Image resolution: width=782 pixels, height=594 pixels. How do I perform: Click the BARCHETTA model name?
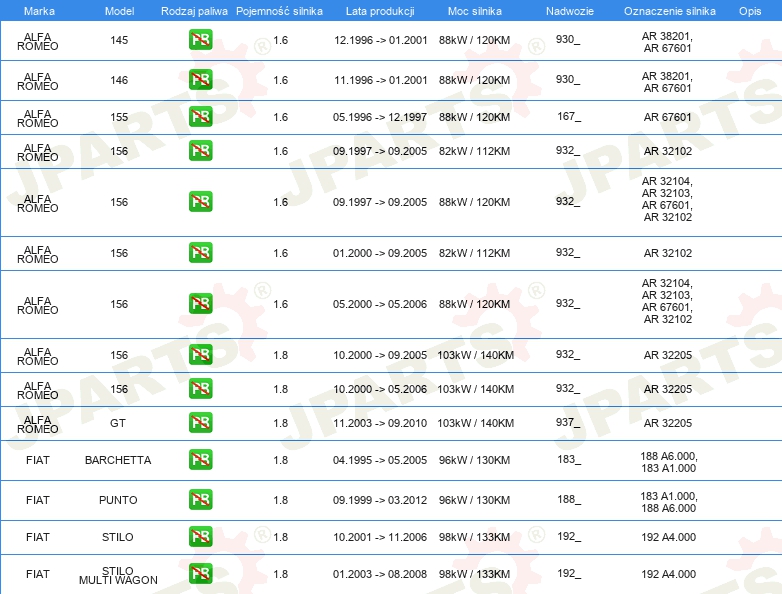(118, 460)
